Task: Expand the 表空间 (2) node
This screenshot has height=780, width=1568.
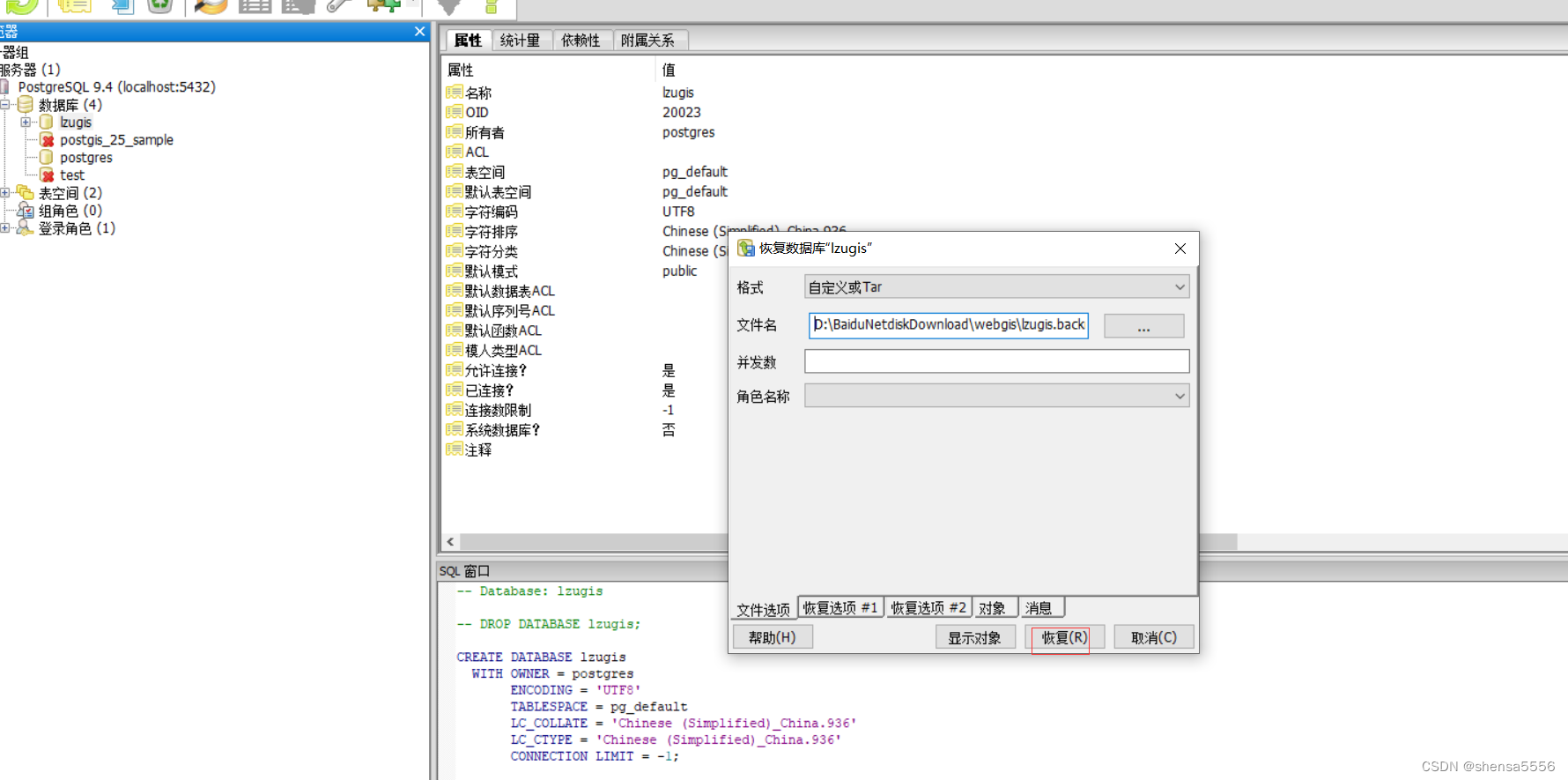Action: [x=4, y=193]
